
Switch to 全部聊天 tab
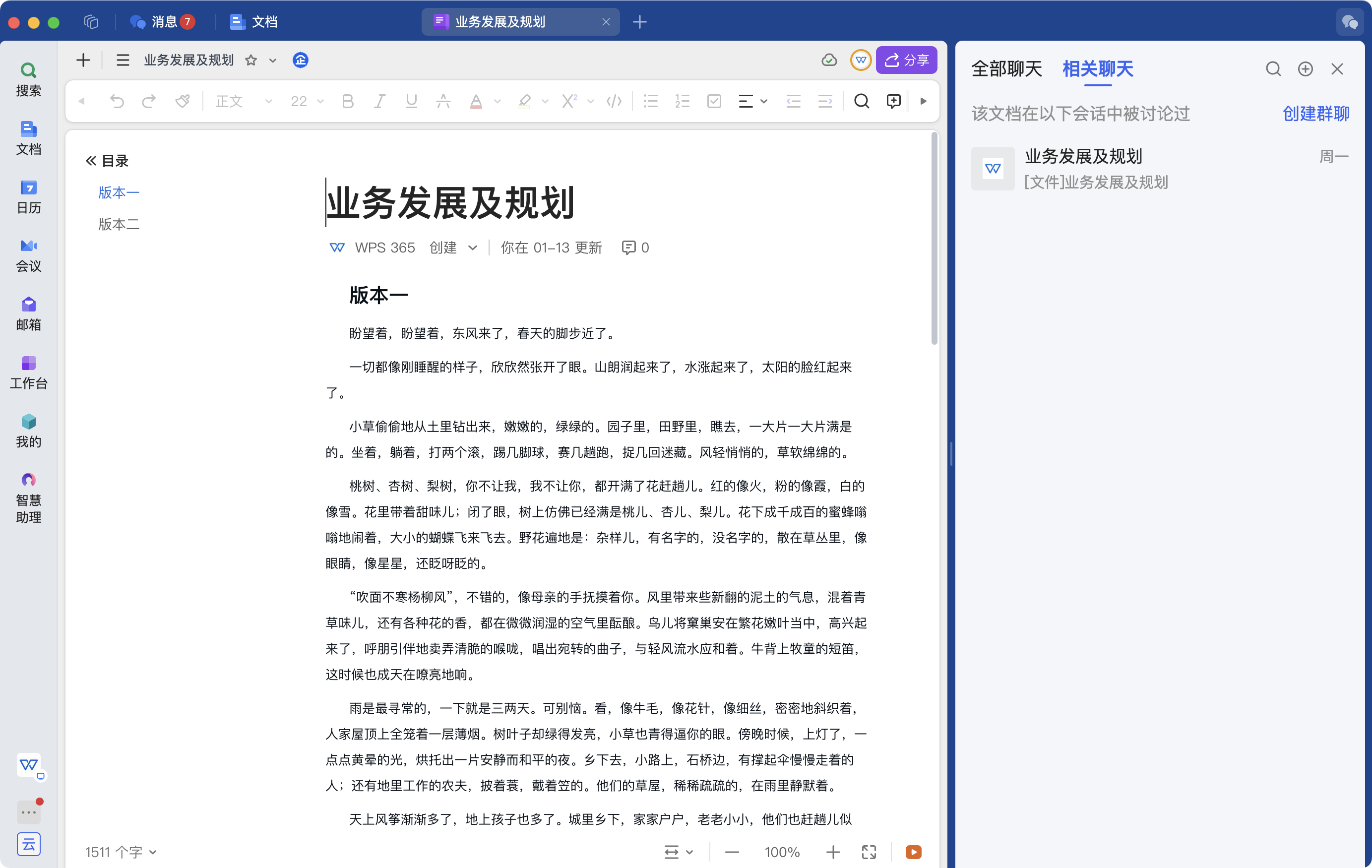(1006, 69)
